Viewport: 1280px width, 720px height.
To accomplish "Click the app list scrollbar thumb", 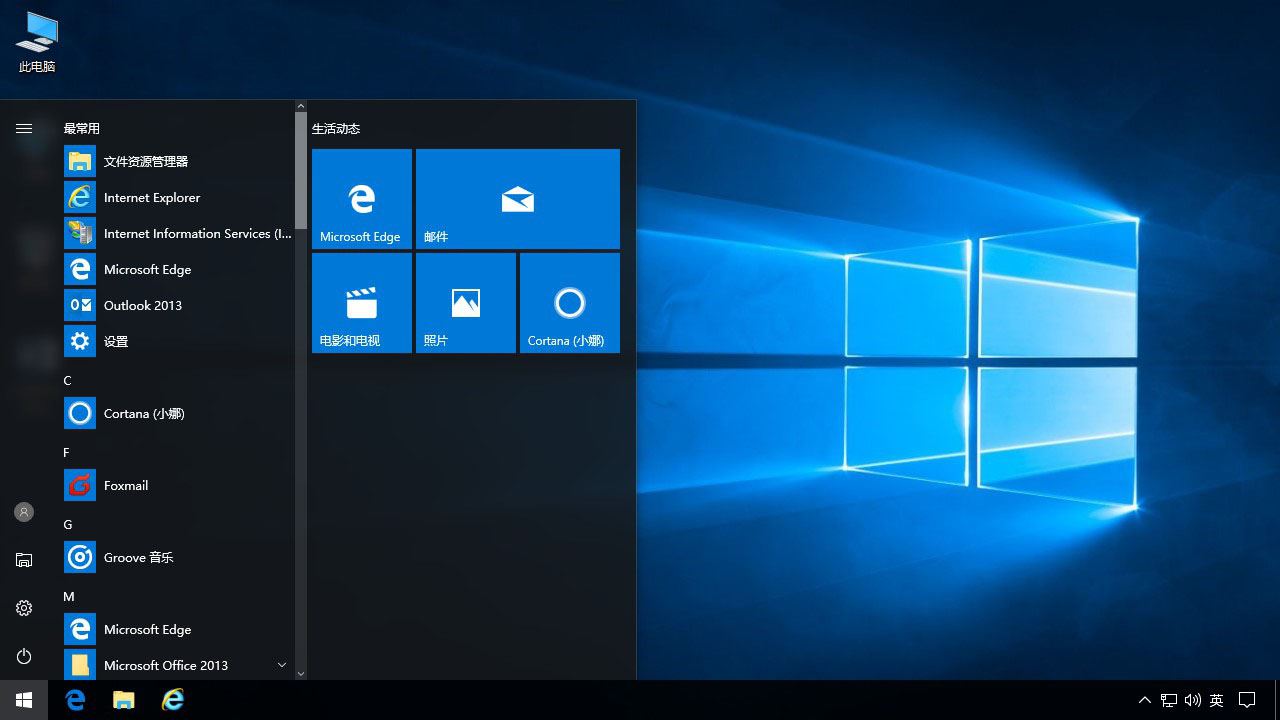I will (301, 170).
